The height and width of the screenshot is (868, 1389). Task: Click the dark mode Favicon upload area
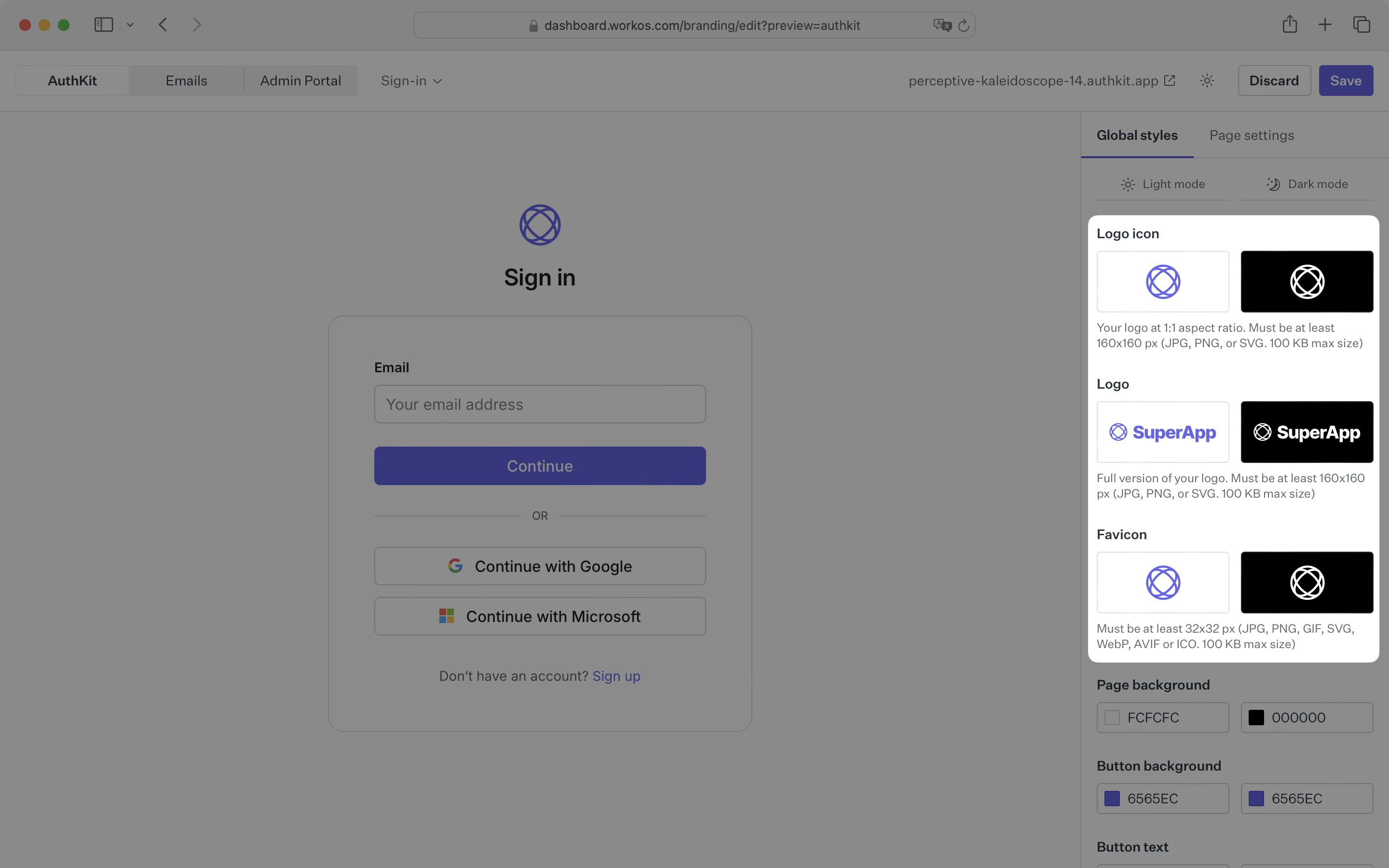pyautogui.click(x=1307, y=582)
